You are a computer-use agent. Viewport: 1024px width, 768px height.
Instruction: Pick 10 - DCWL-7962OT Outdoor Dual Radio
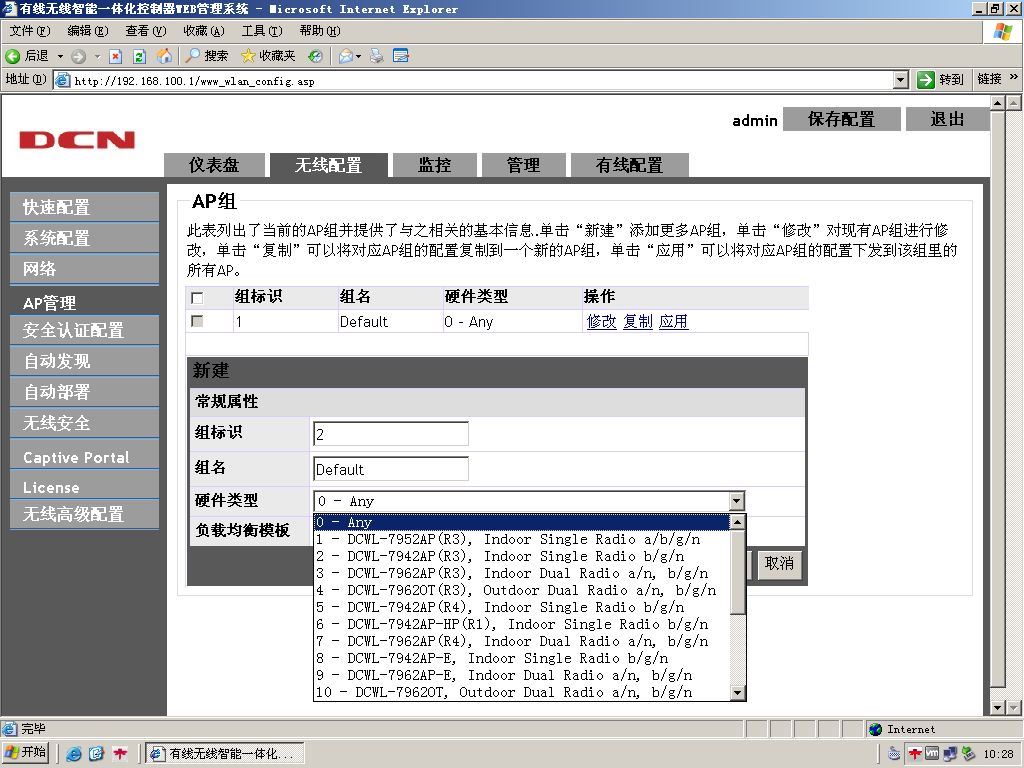click(x=521, y=692)
